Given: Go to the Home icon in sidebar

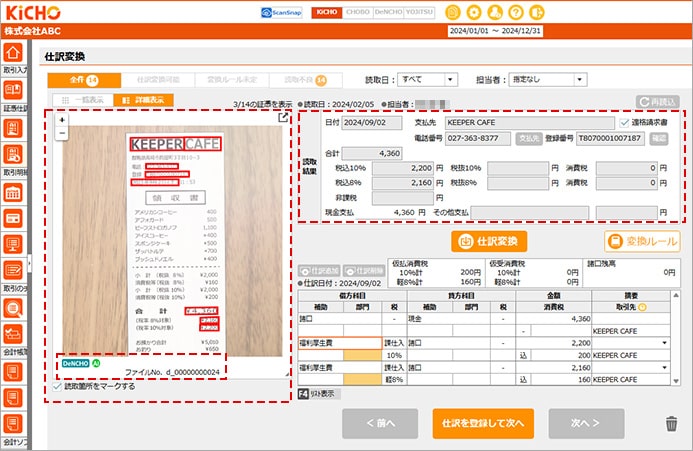Looking at the screenshot, I should click(x=13, y=53).
